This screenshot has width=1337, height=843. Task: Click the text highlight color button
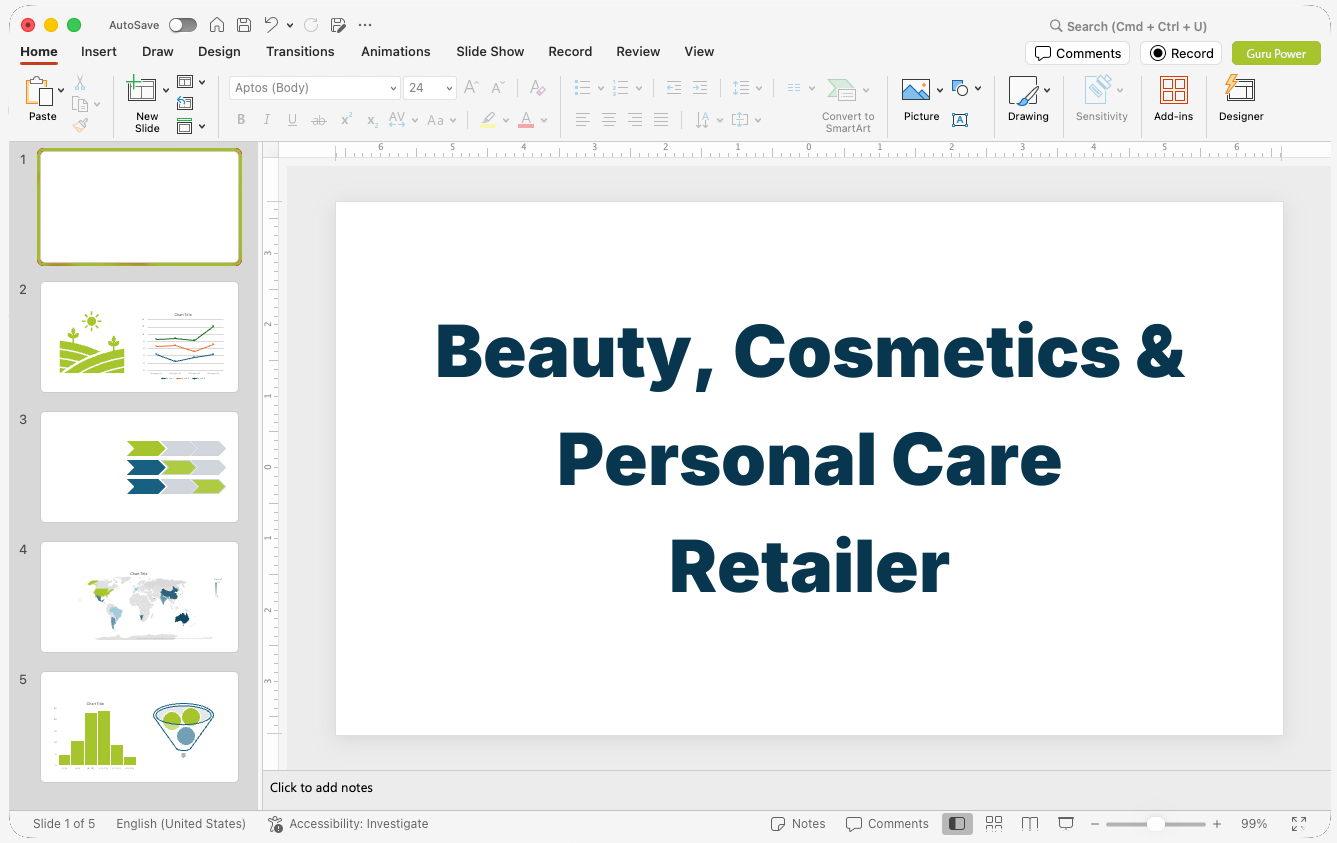coord(487,120)
